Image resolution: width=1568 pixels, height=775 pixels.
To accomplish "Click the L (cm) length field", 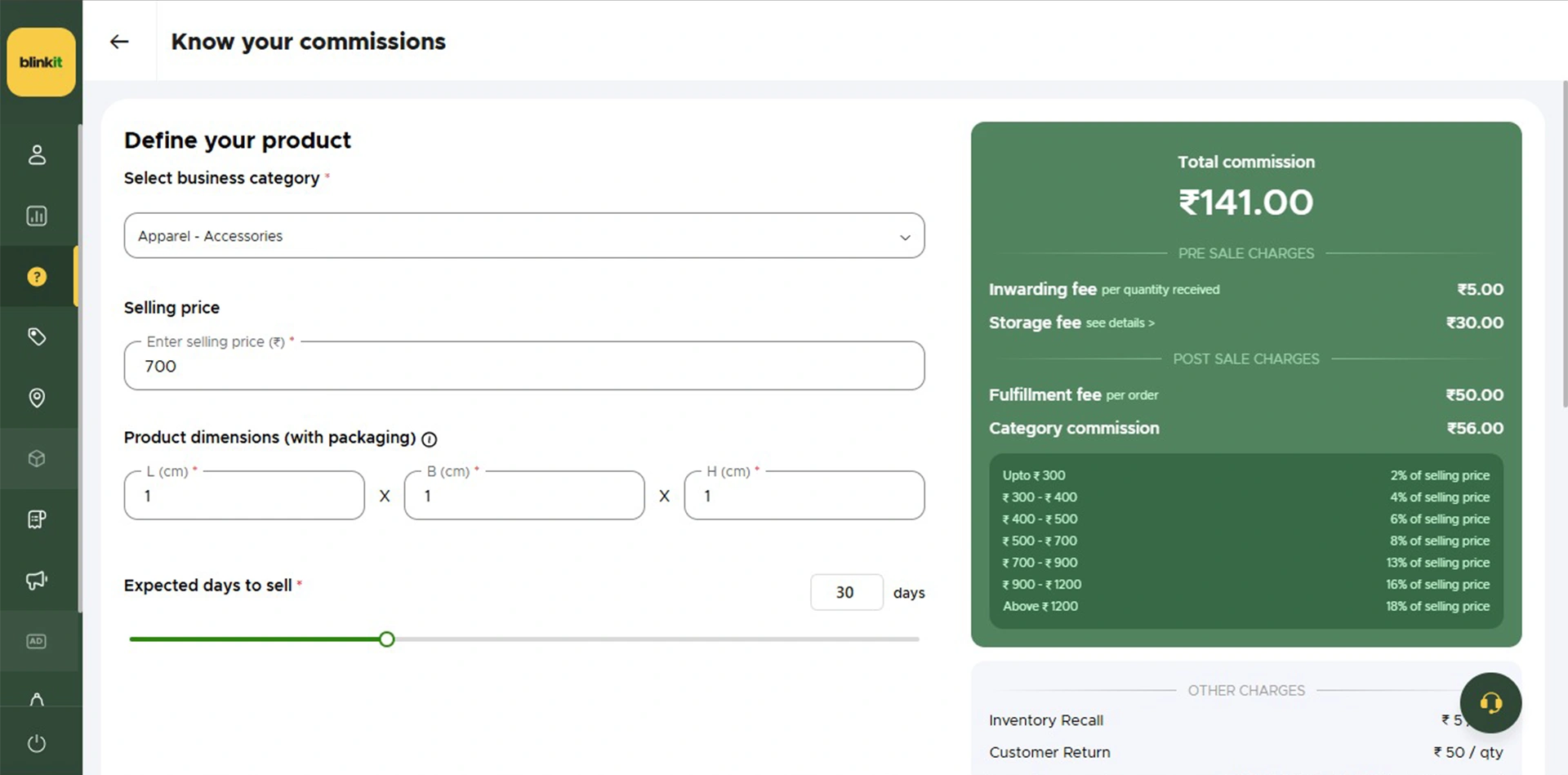I will click(244, 496).
